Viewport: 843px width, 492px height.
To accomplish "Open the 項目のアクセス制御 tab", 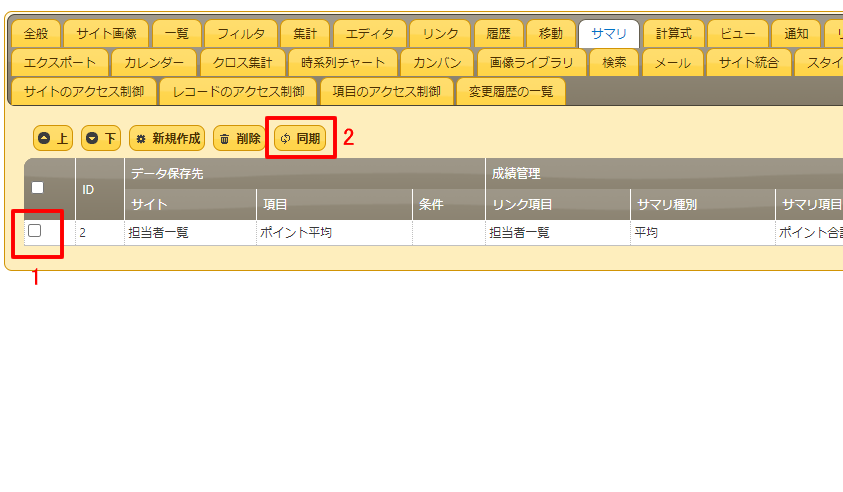I will click(x=387, y=92).
